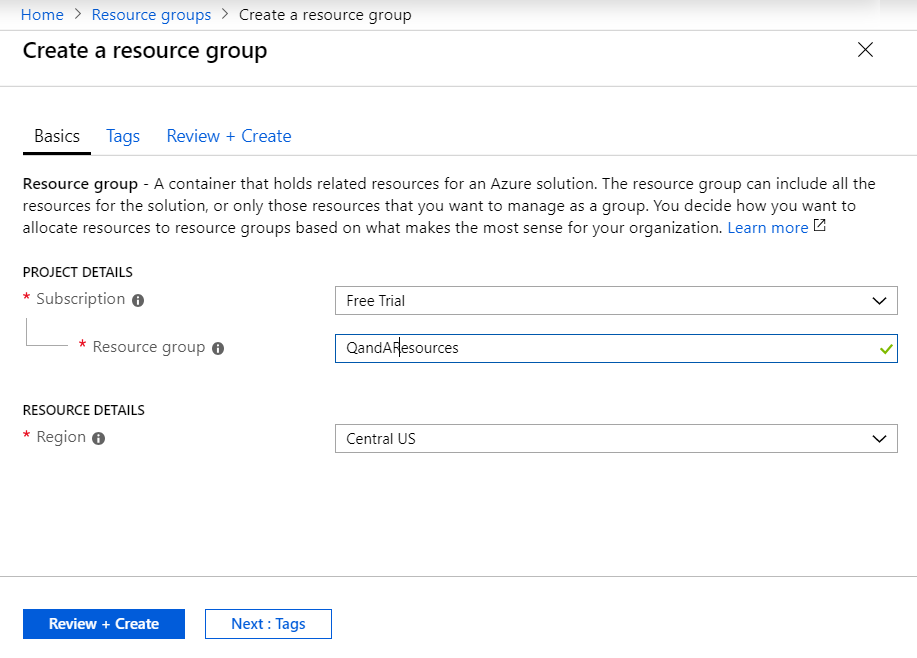Click the Next : Tags button

[268, 624]
